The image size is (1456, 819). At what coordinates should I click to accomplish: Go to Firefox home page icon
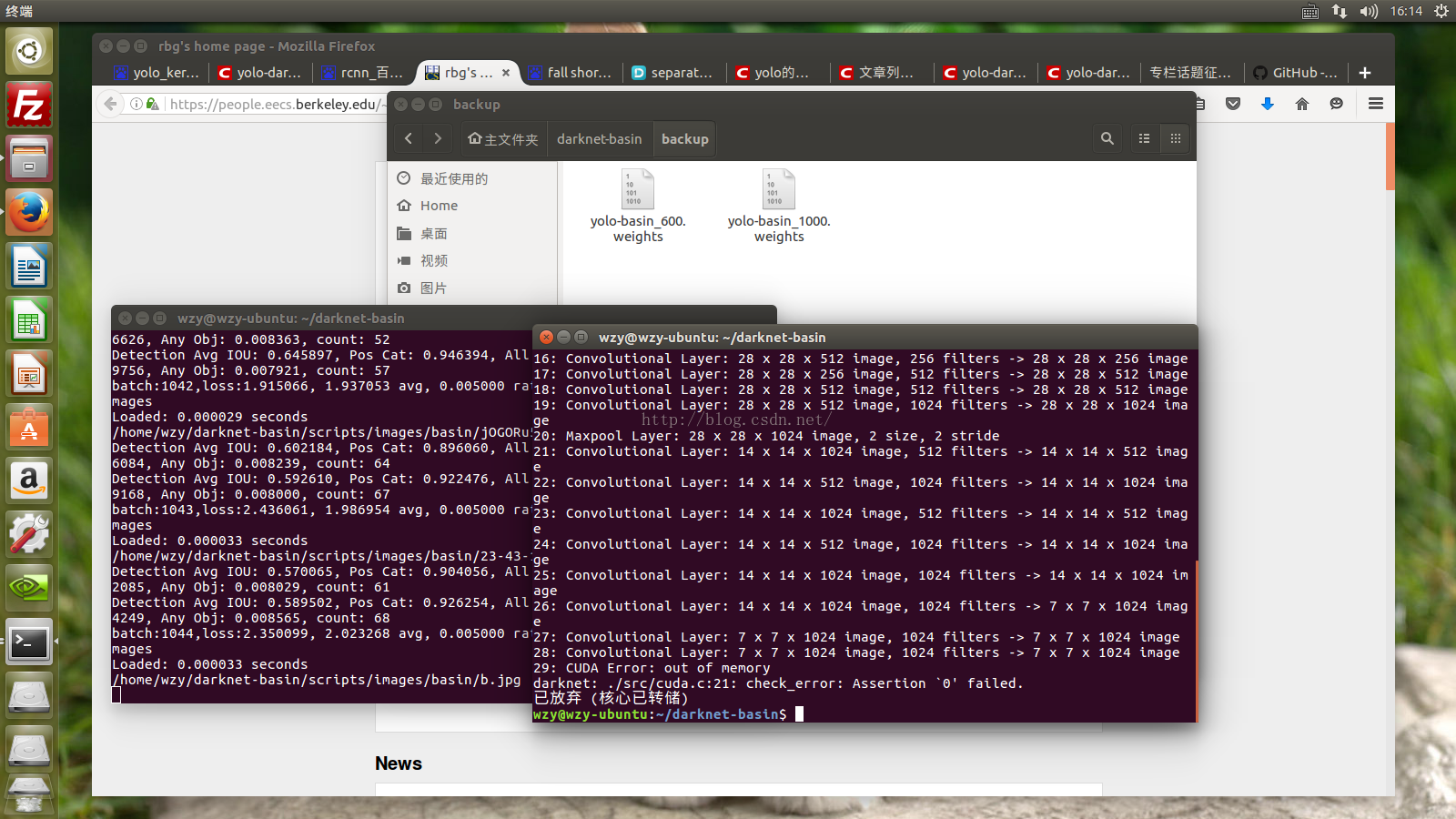pyautogui.click(x=1302, y=104)
